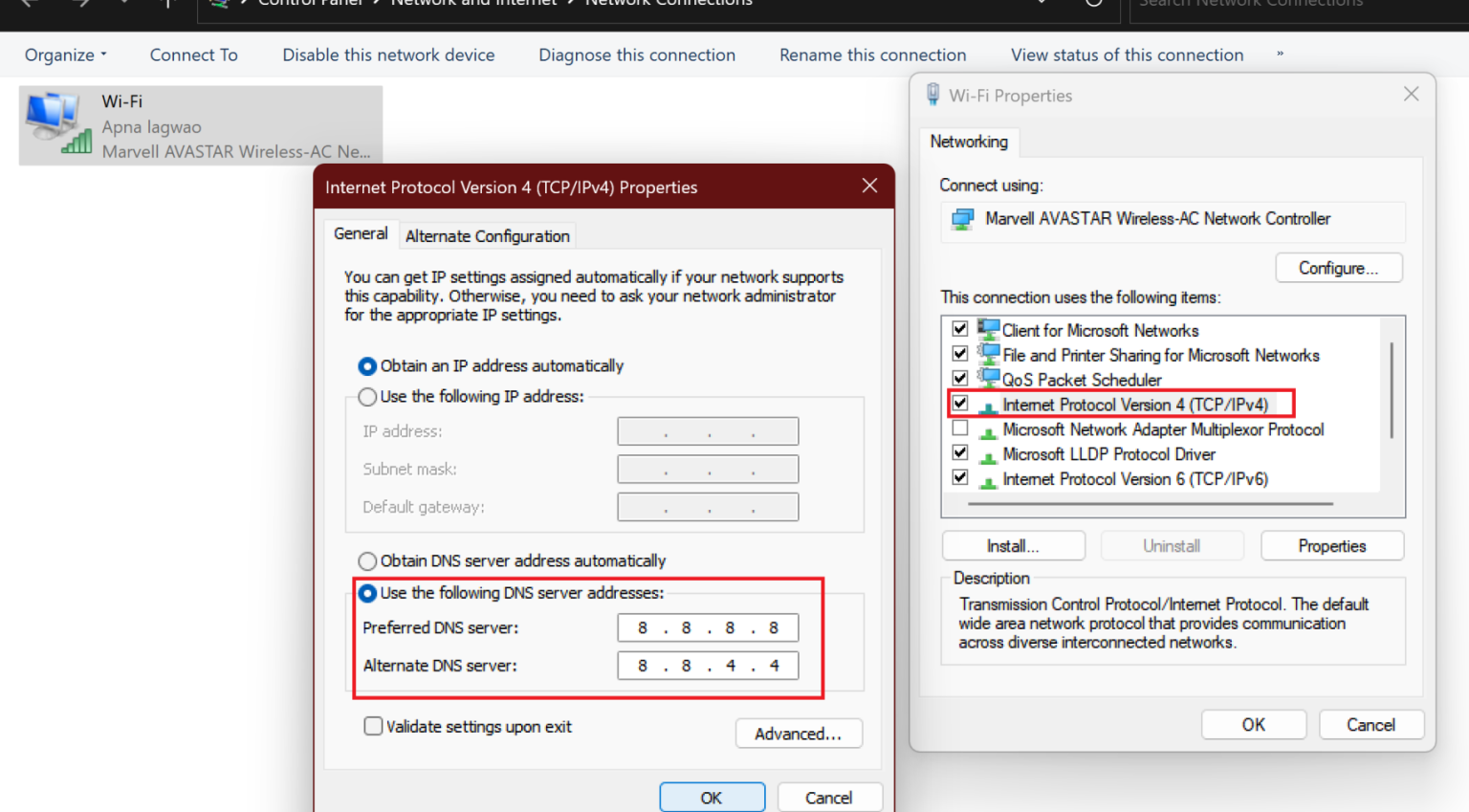Screen dimensions: 1469x812
Task: Click Rename this connection
Action: click(x=873, y=55)
